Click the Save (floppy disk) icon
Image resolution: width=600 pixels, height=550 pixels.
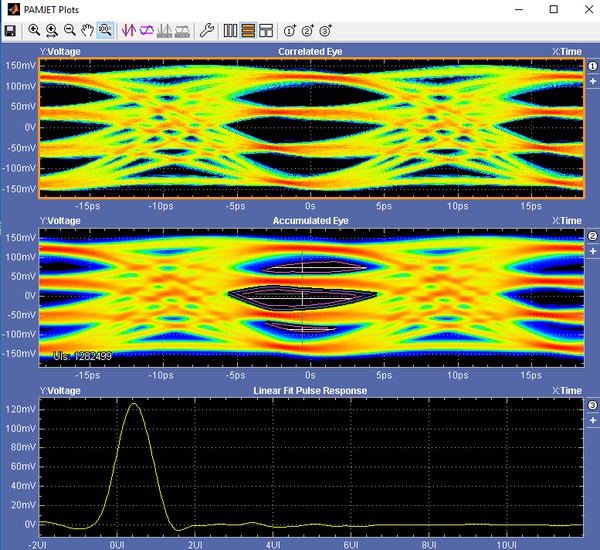click(10, 31)
